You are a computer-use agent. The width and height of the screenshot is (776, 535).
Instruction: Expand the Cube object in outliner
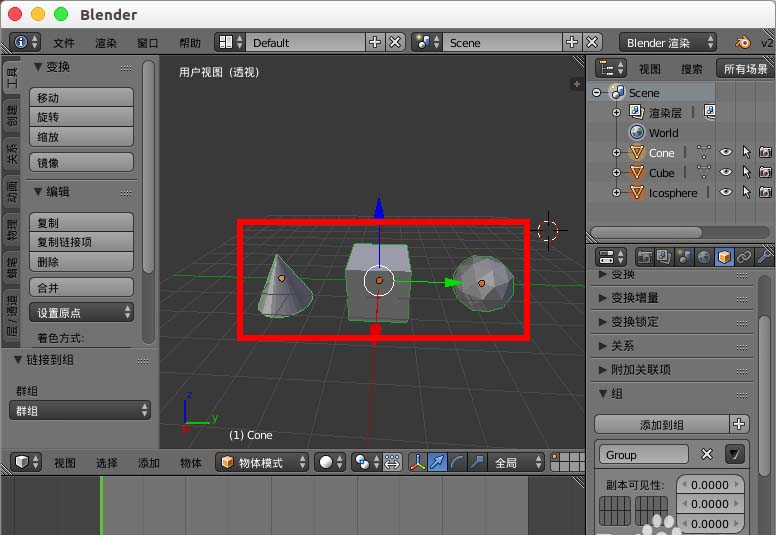point(616,172)
